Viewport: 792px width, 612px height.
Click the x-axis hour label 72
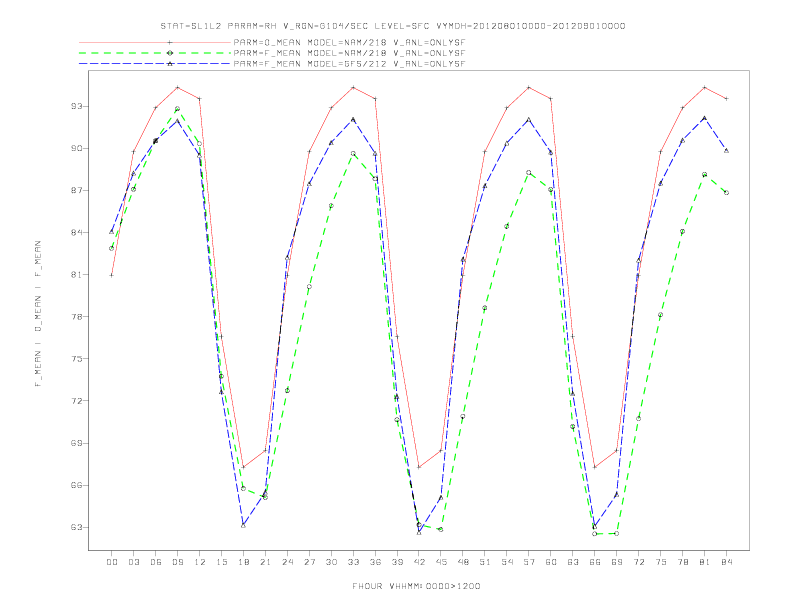coord(639,562)
